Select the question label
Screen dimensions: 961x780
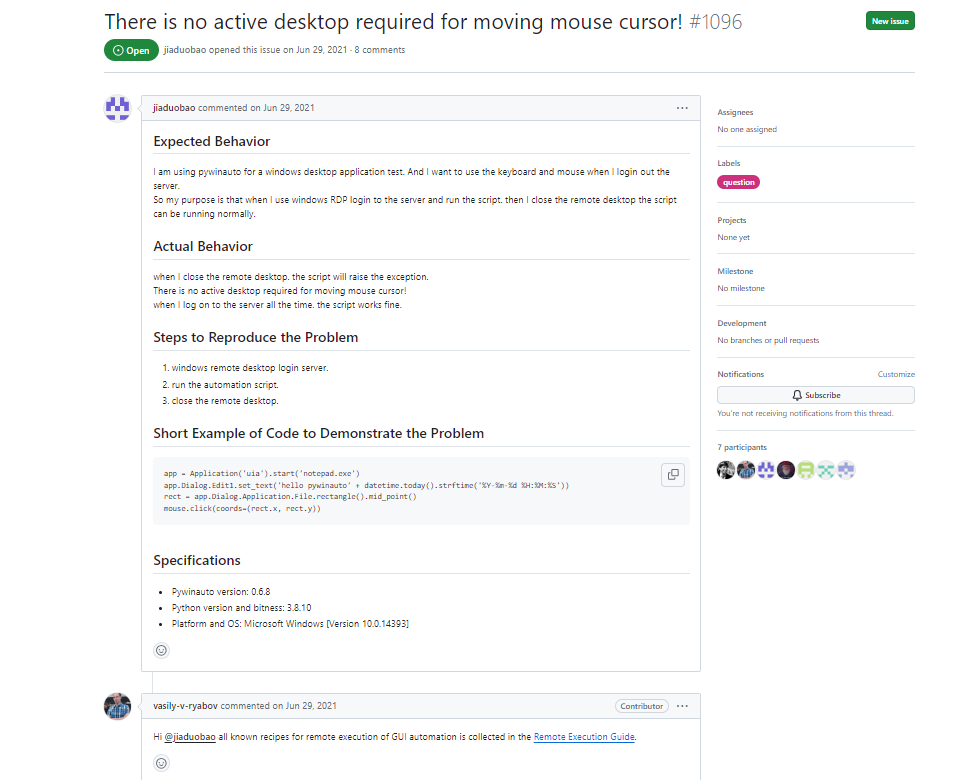point(739,182)
